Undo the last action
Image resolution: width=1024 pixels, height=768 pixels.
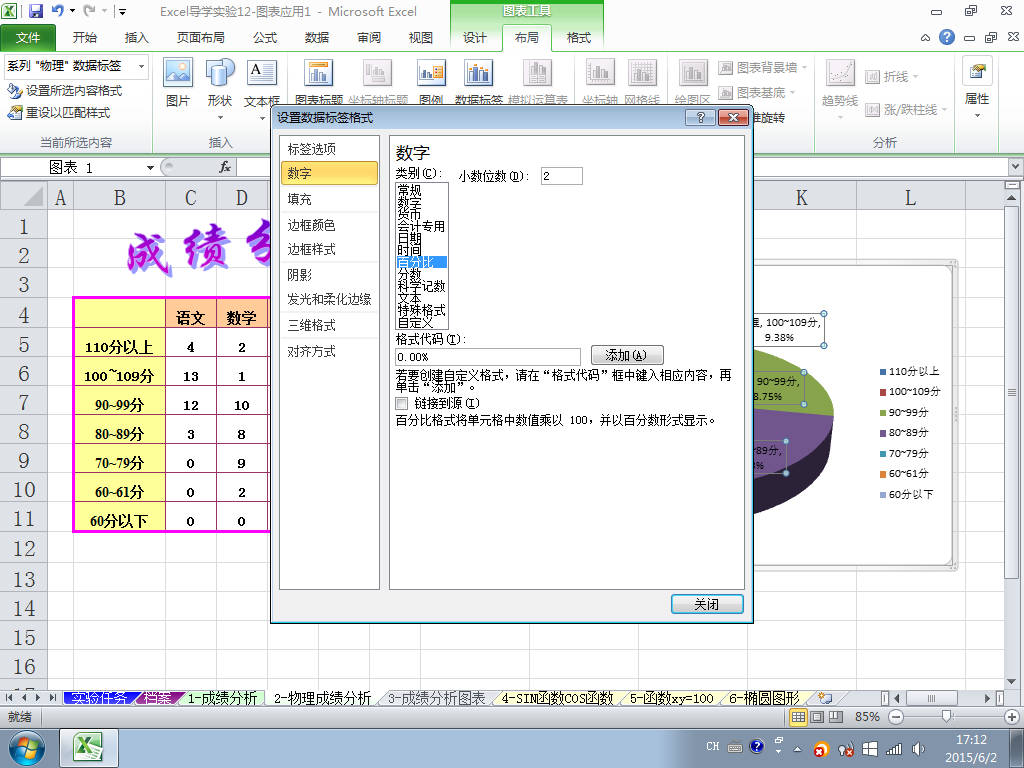click(57, 11)
